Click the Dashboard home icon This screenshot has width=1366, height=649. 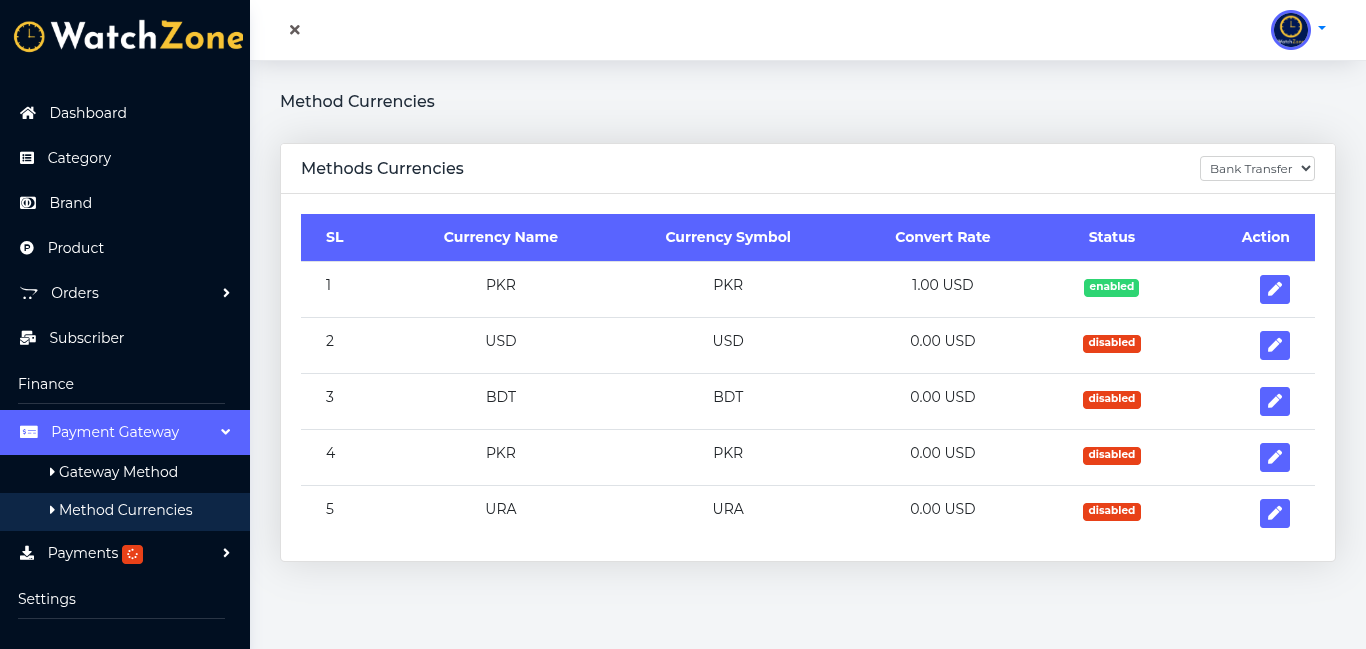(x=28, y=113)
